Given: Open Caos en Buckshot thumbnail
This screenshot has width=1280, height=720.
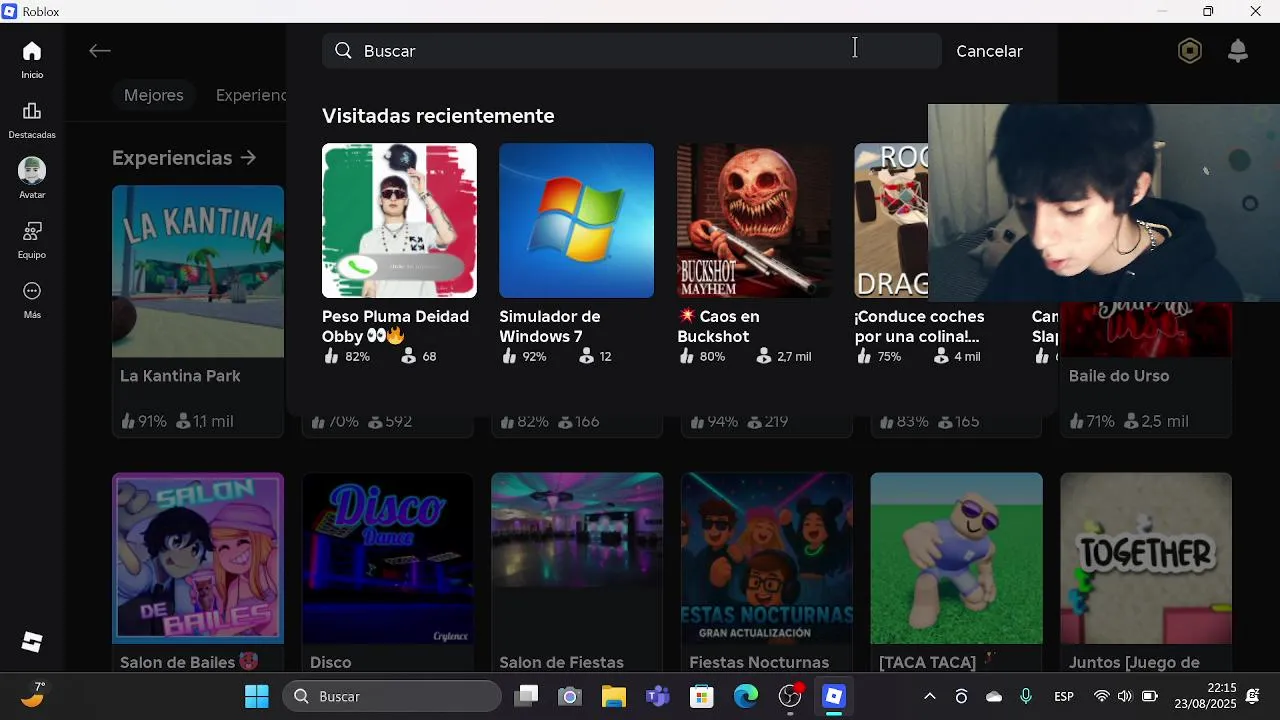Looking at the screenshot, I should point(754,220).
